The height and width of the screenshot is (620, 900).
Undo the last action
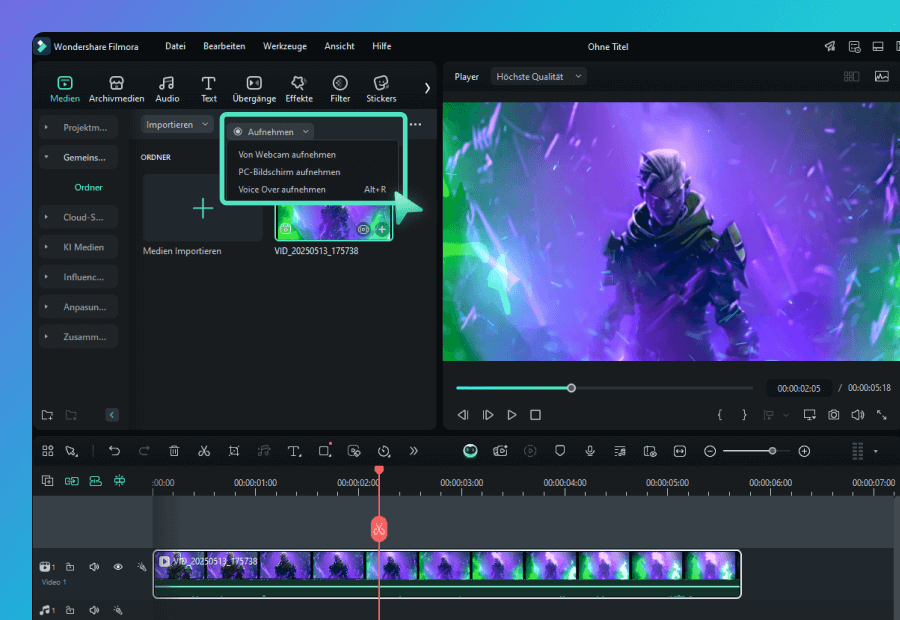click(114, 451)
